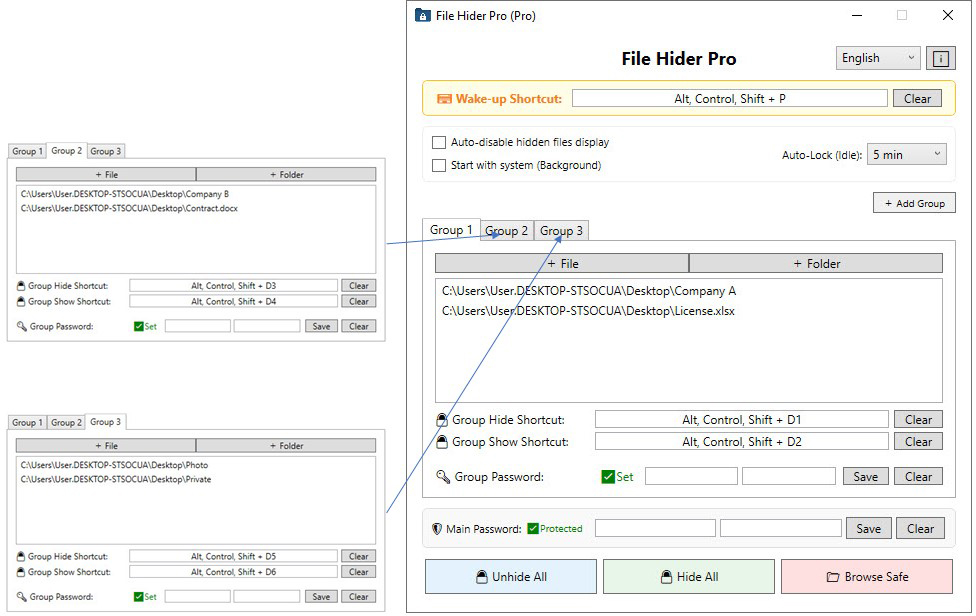
Task: Click the key icon in Group 2 preview panel
Action: (x=22, y=326)
